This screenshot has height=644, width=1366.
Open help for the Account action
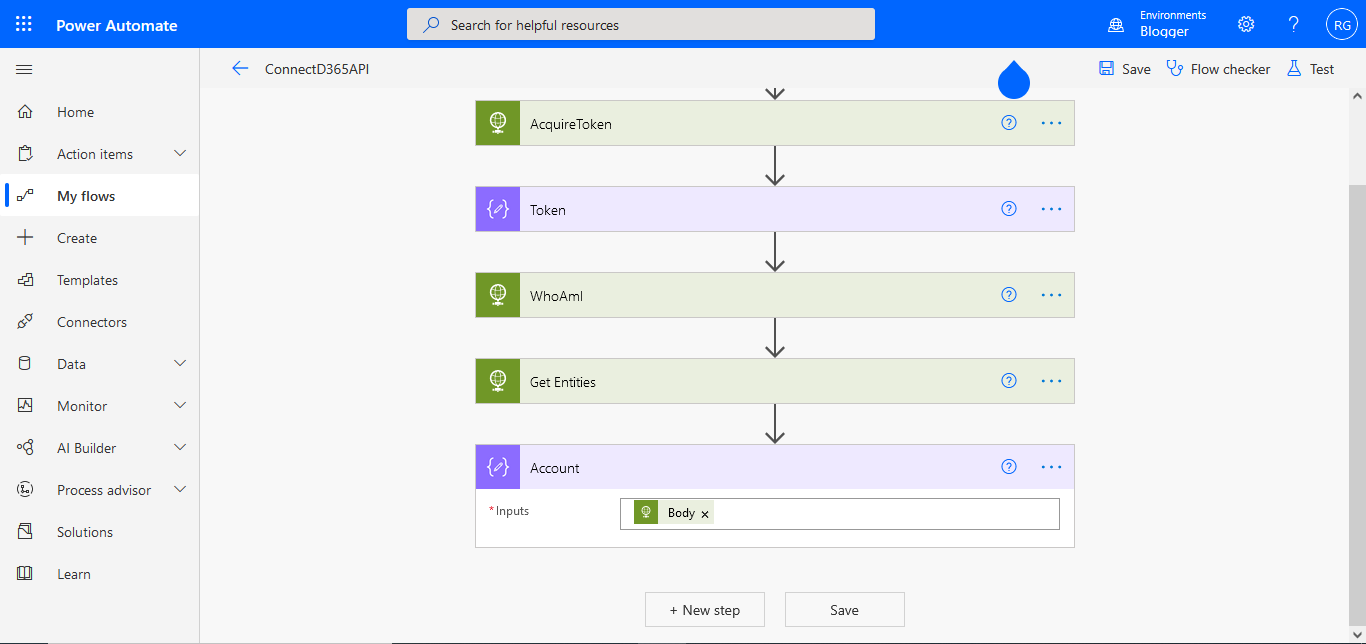pyautogui.click(x=1008, y=467)
